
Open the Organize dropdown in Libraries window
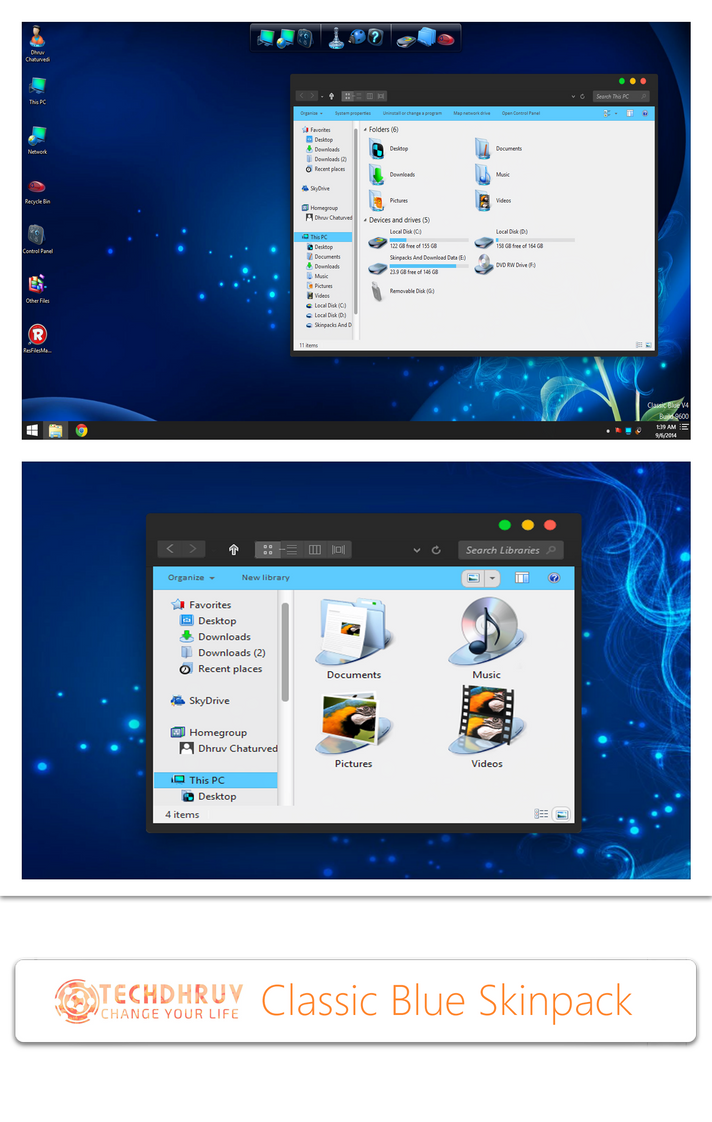[x=191, y=578]
